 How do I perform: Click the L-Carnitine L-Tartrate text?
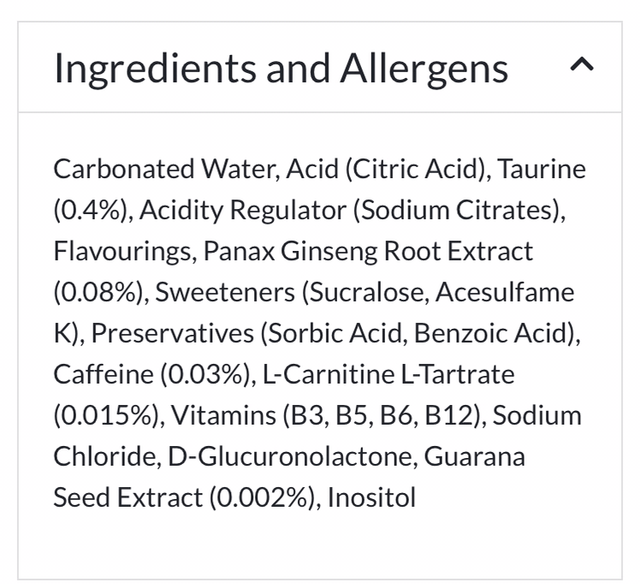coord(388,375)
